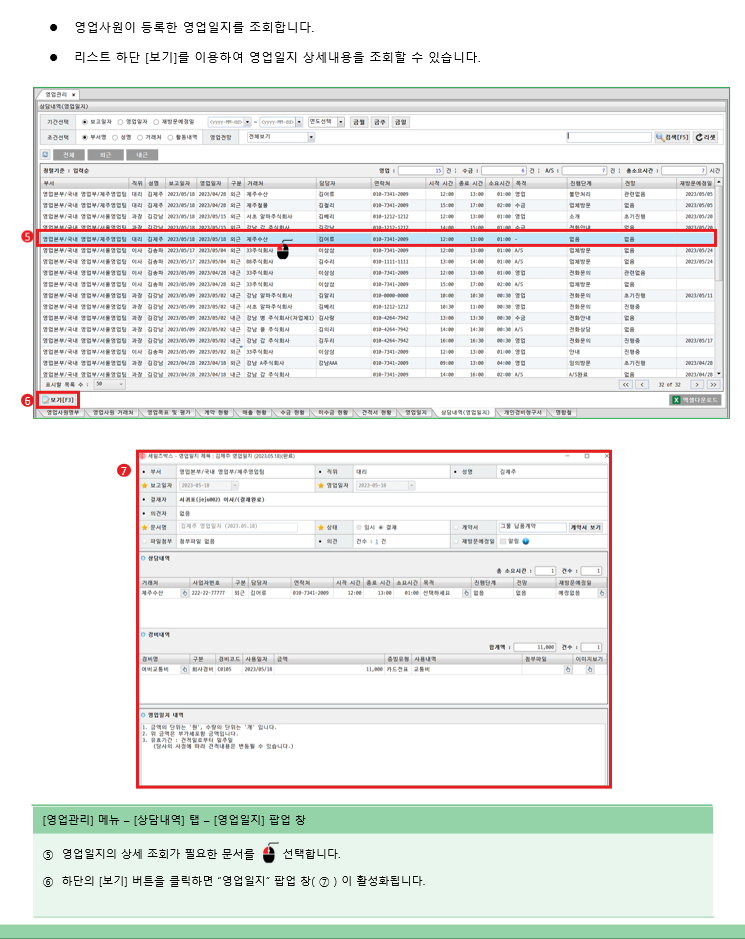Switch to the 영업목표 및 평가 tab

click(x=168, y=413)
